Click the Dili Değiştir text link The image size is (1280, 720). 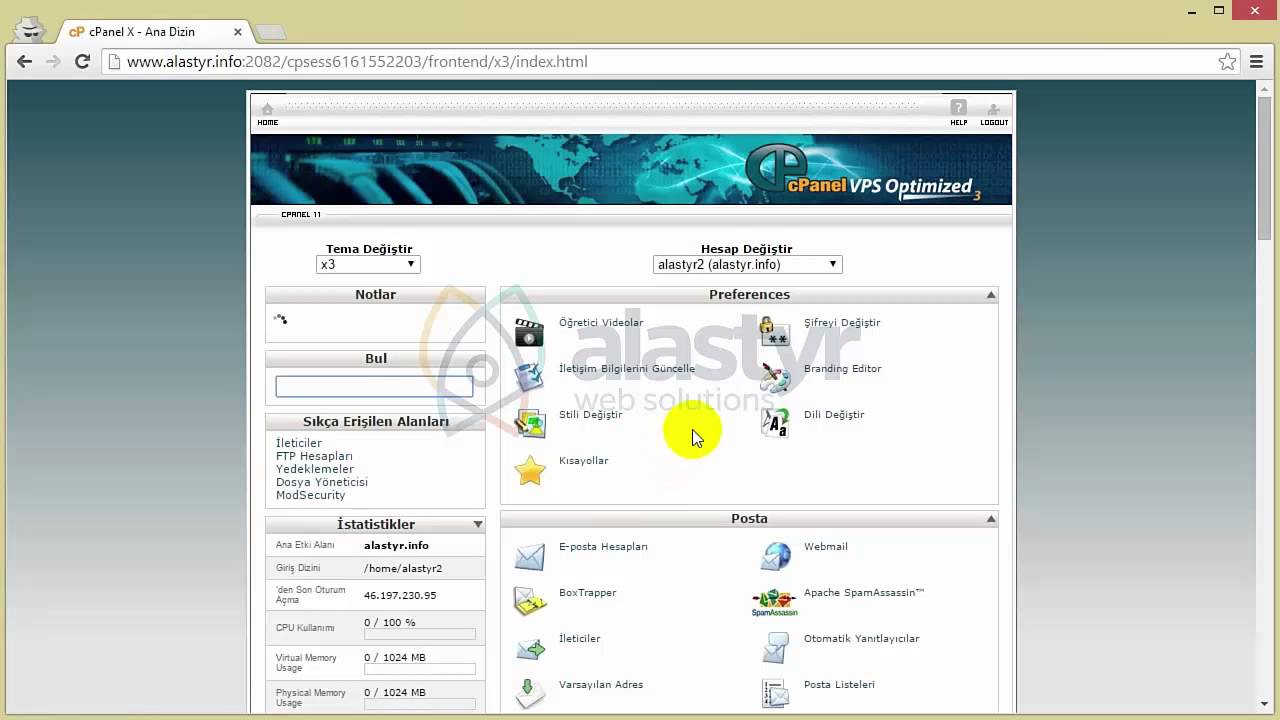click(834, 415)
